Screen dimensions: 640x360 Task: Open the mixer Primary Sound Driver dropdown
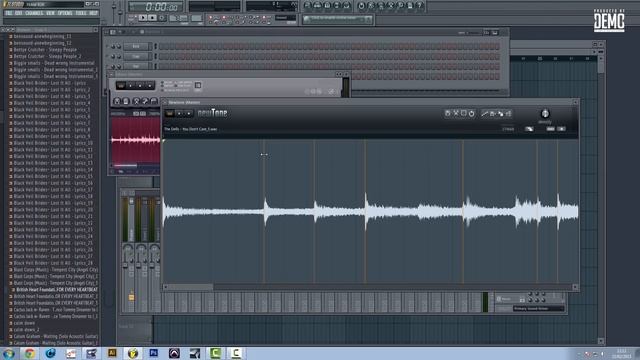tap(539, 309)
